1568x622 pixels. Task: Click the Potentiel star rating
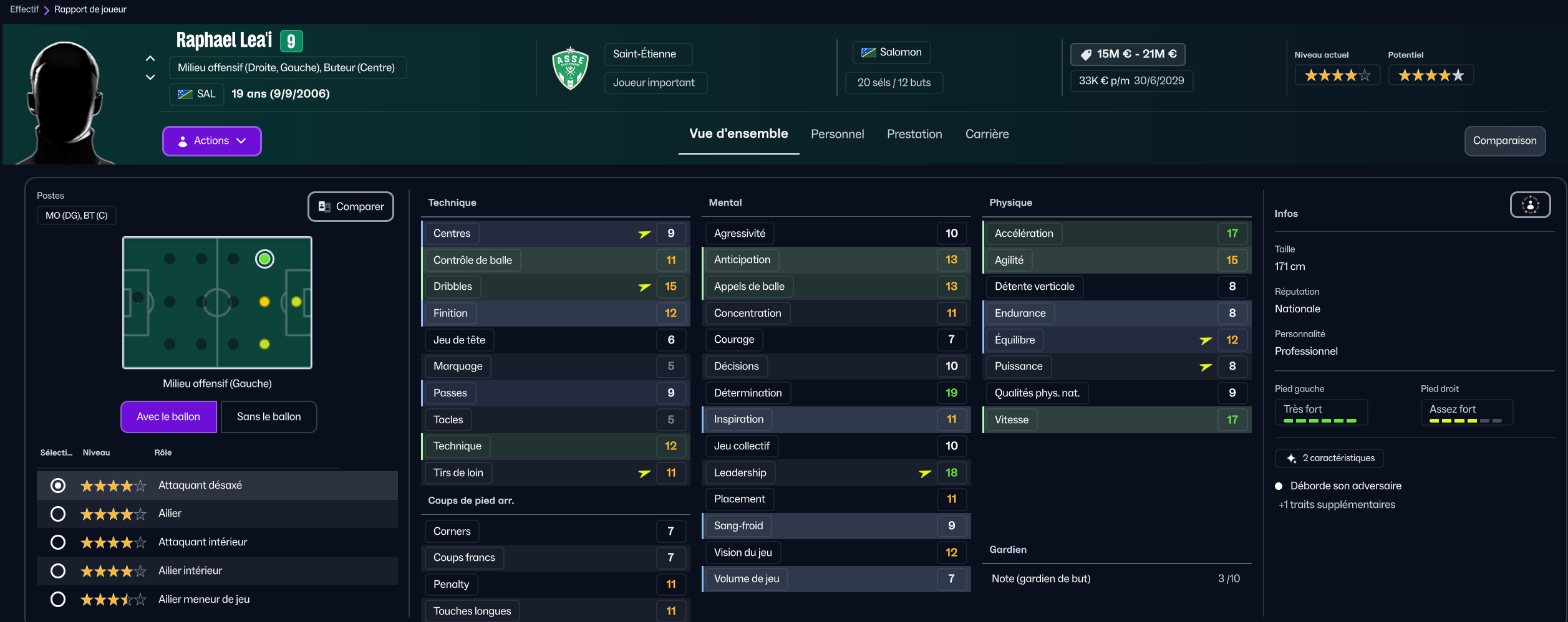[1430, 75]
